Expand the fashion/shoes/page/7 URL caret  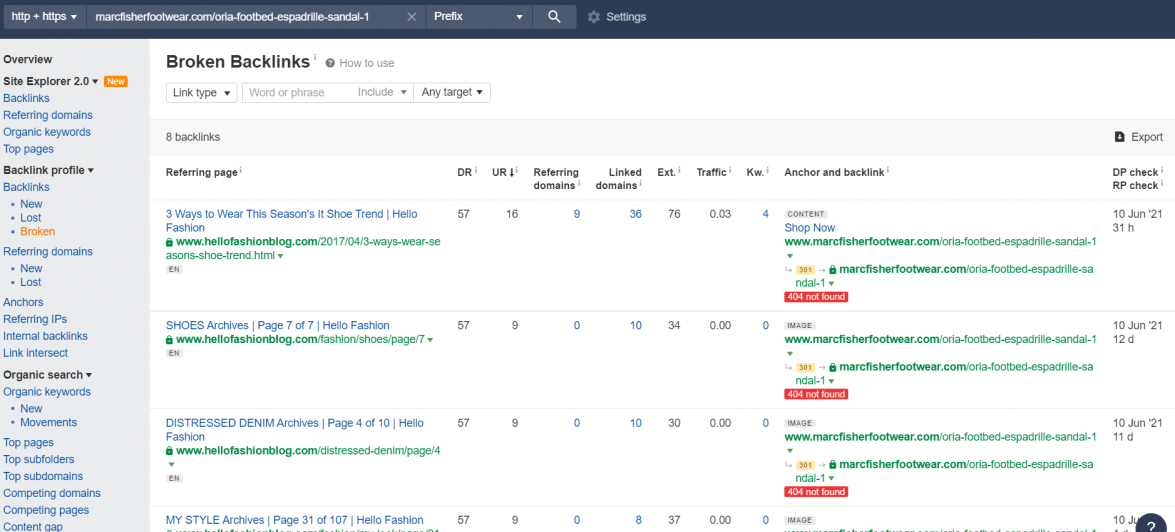tap(429, 339)
